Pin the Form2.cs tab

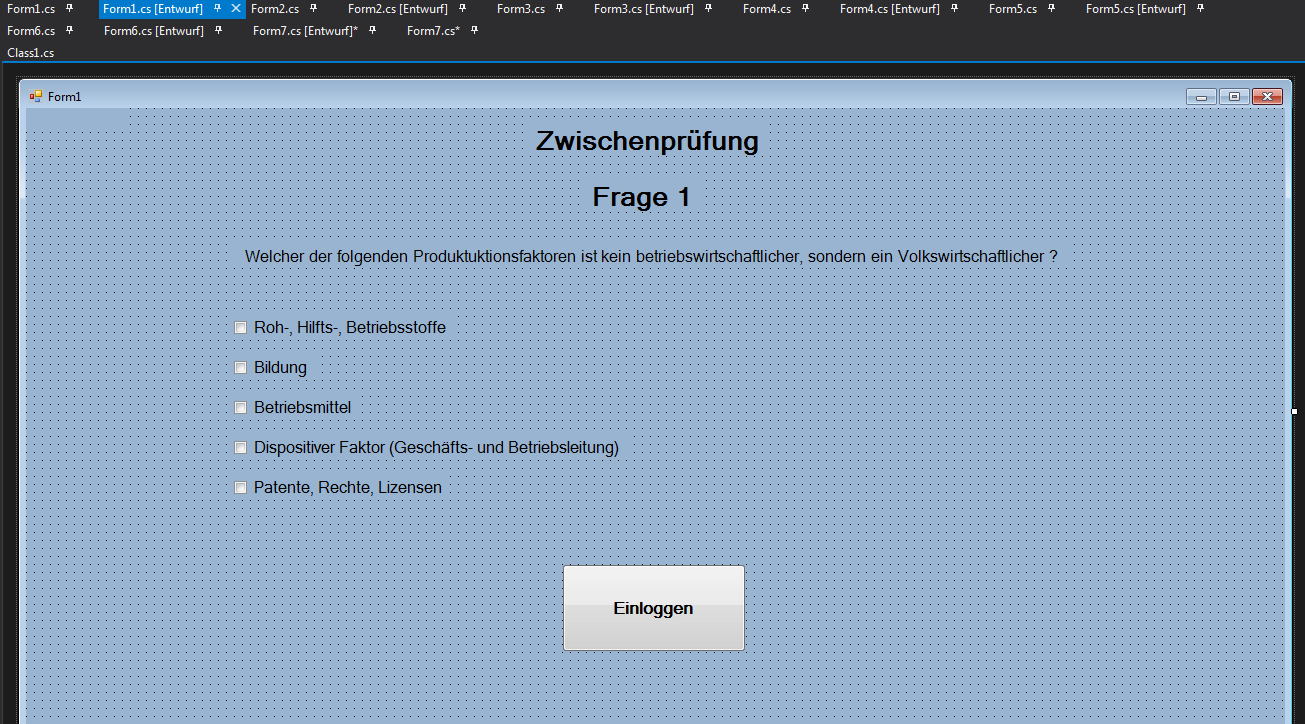click(314, 9)
